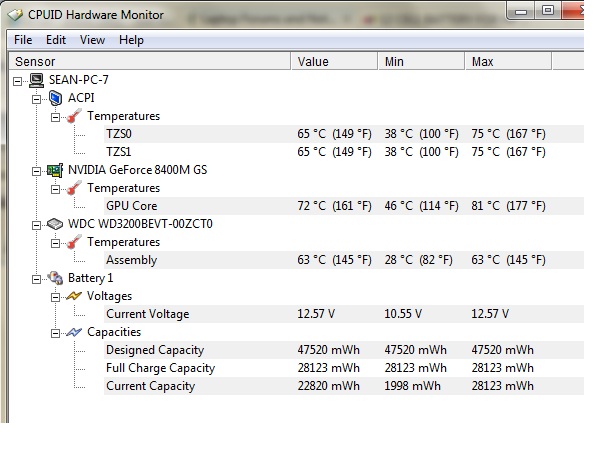Click Current Capacity min 1998 mWh
Screen dimensions: 600x450
click(412, 386)
